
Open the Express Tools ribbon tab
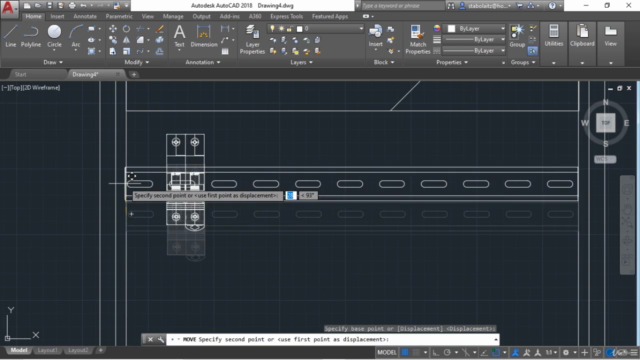(x=286, y=16)
